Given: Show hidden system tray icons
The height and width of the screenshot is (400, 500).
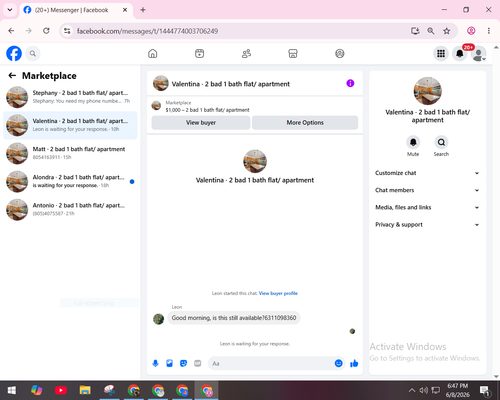Looking at the screenshot, I should (x=412, y=390).
